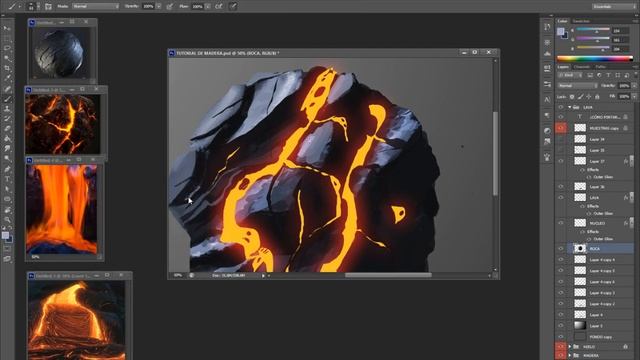Image resolution: width=640 pixels, height=360 pixels.
Task: Click Outer Glow effect under Lava layer
Action: click(603, 213)
